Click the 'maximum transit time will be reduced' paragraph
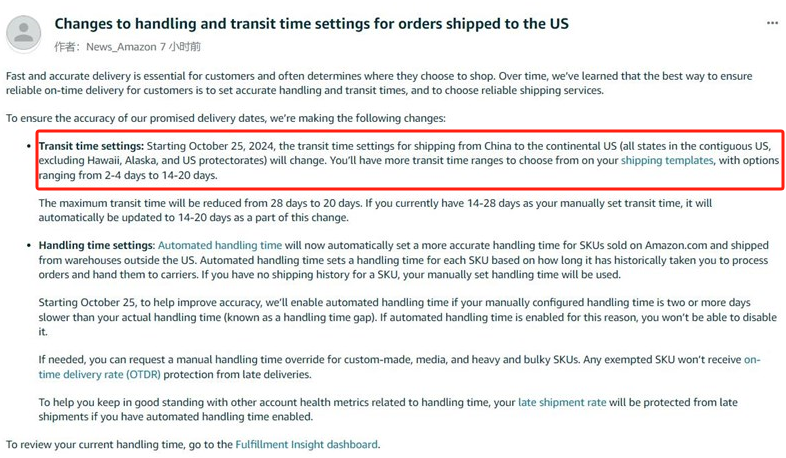This screenshot has height=458, width=786. (375, 210)
